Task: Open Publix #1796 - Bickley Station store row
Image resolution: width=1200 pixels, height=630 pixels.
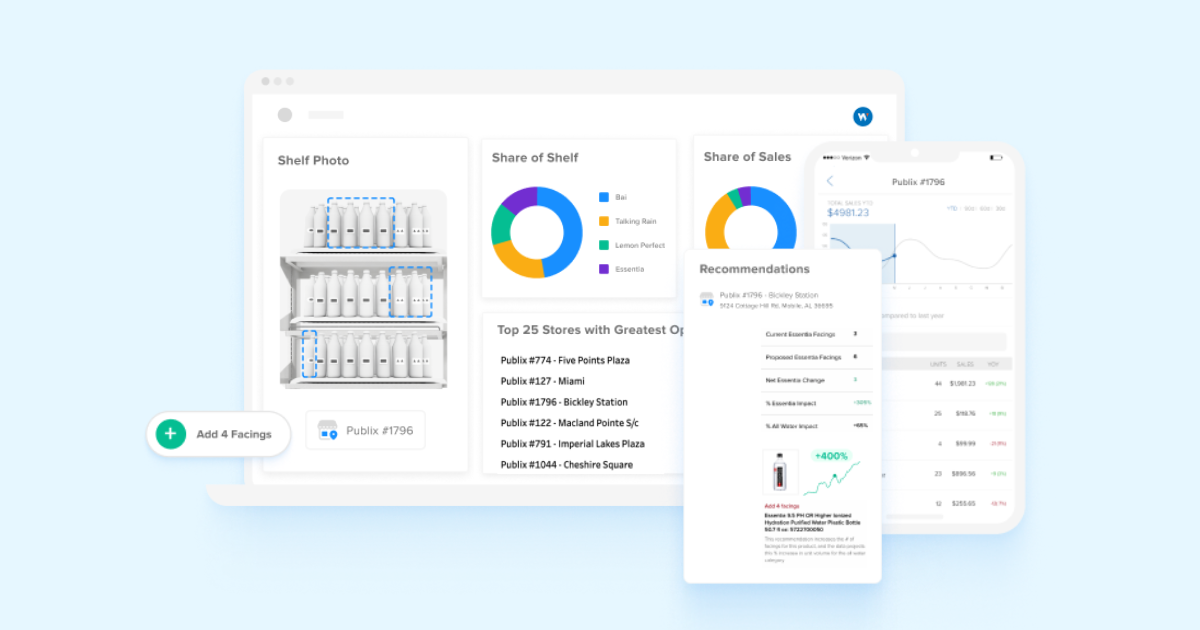Action: coord(564,402)
